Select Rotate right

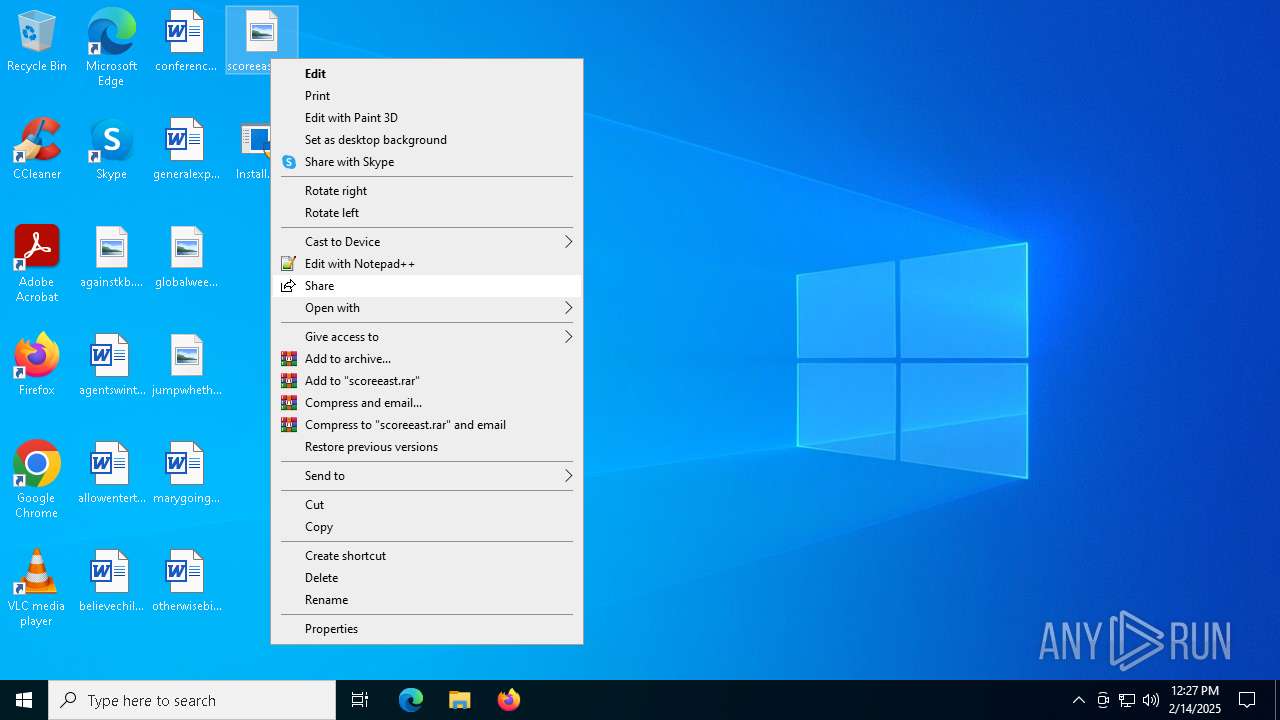click(427, 191)
